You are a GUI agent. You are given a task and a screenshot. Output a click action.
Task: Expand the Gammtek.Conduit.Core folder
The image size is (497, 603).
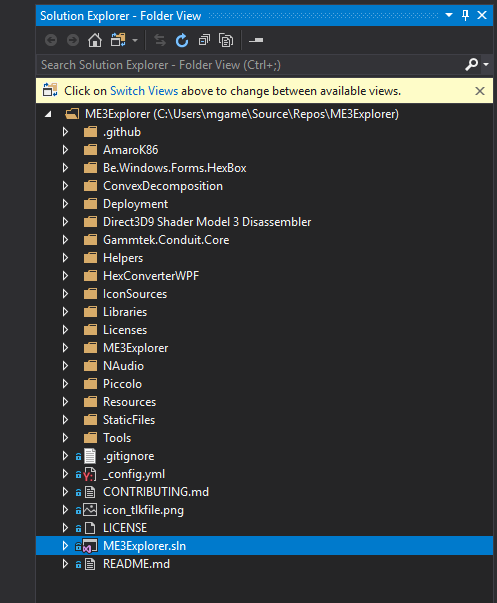(x=65, y=240)
